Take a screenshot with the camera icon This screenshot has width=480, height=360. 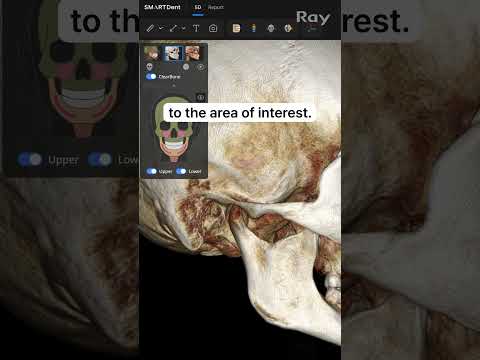(x=213, y=28)
